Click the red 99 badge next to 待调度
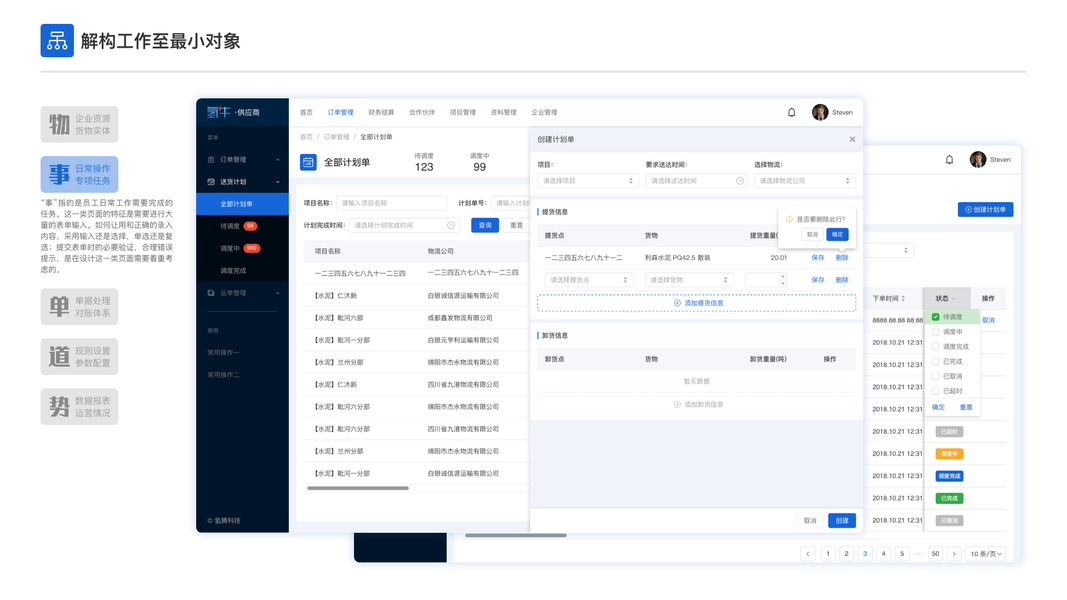This screenshot has height=600, width=1067. click(x=250, y=226)
